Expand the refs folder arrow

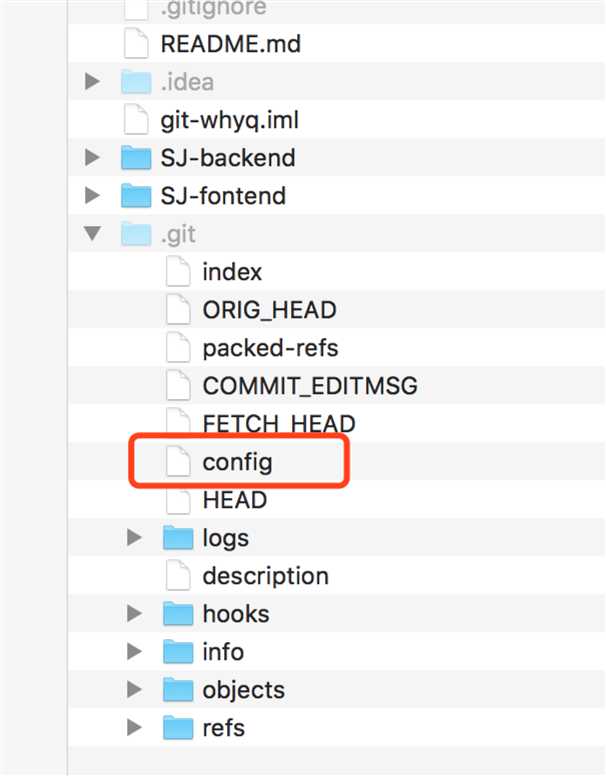tap(135, 728)
